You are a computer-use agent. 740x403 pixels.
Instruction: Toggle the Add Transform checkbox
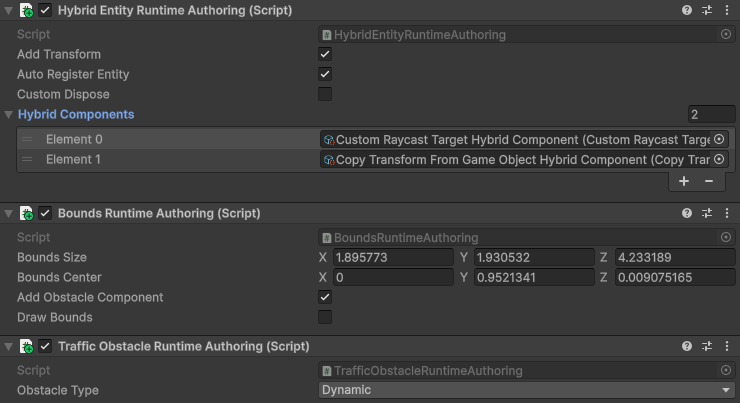(x=325, y=54)
